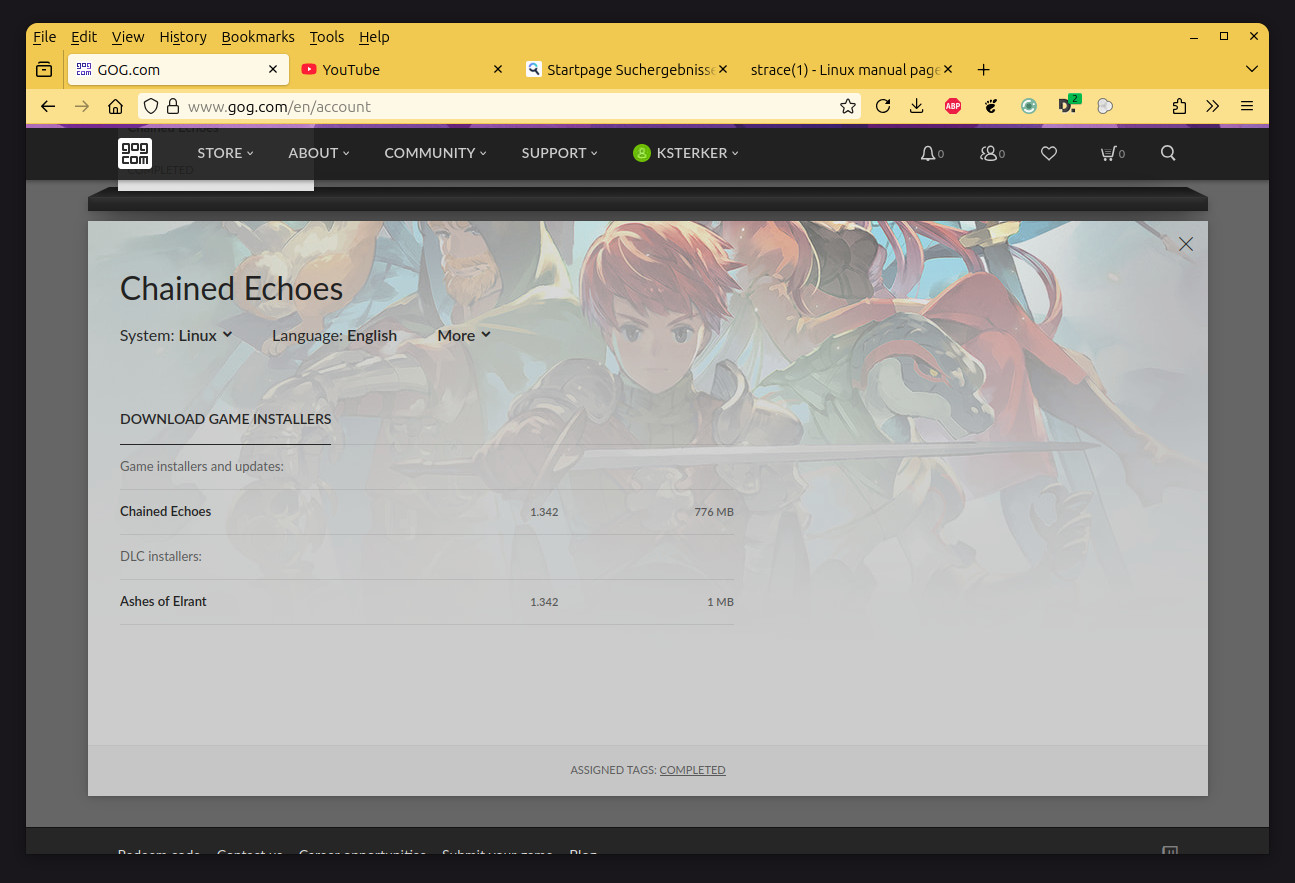Show more tools with the double chevron
Viewport: 1295px width, 883px height.
(1213, 106)
